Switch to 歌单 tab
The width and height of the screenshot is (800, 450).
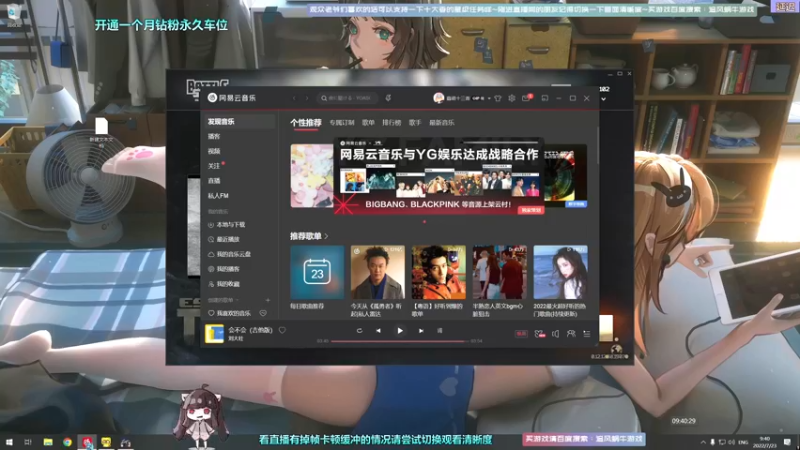(368, 122)
